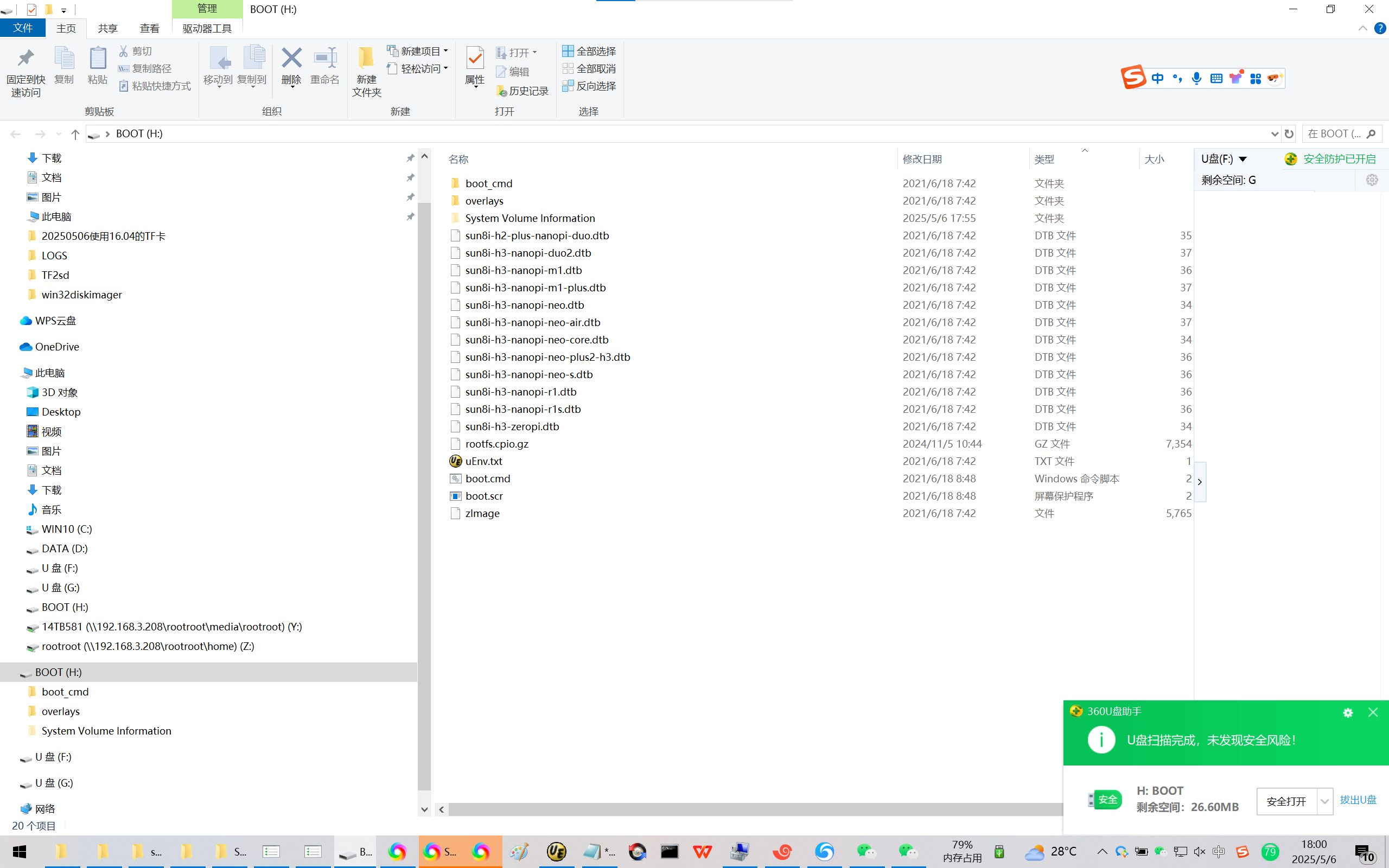Click Pin to Quick Access icon
The image size is (1389, 868).
26,59
